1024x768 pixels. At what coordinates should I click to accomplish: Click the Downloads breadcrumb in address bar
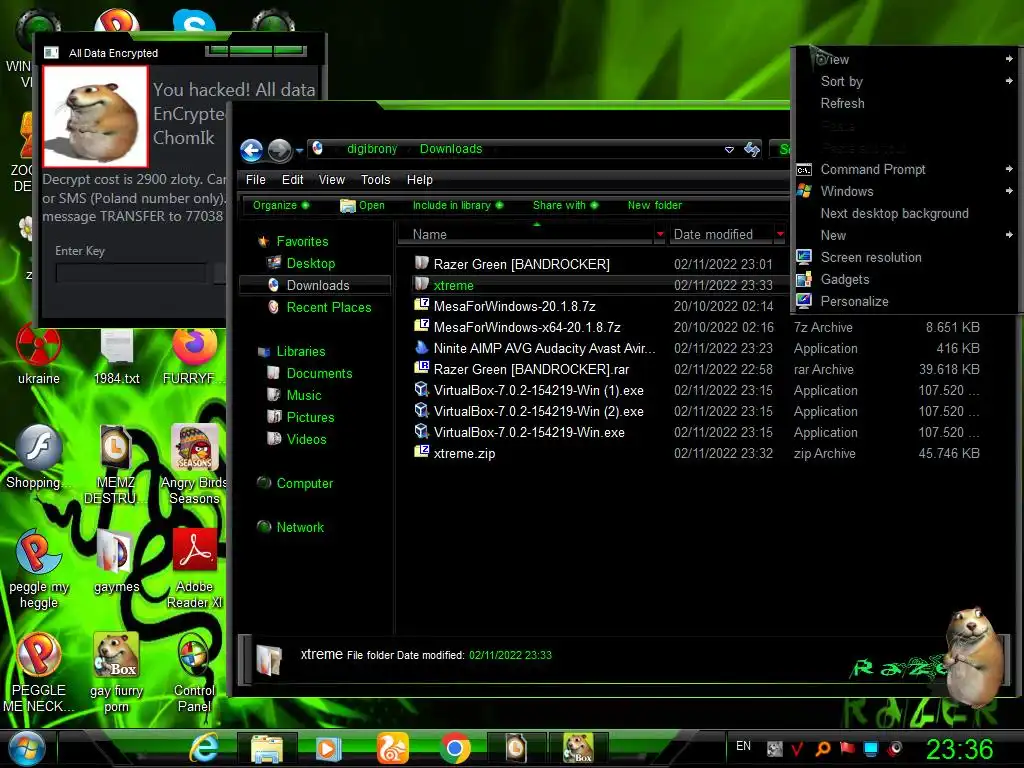click(x=451, y=149)
